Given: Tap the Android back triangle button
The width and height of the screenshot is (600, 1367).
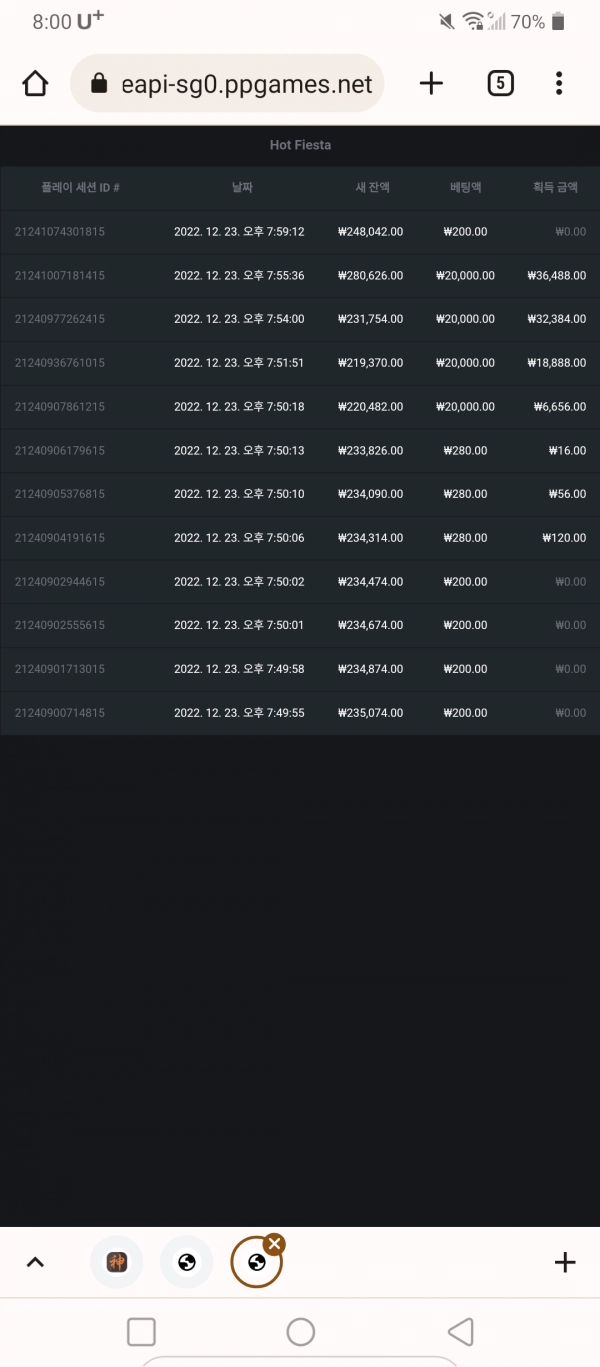Looking at the screenshot, I should point(460,1332).
